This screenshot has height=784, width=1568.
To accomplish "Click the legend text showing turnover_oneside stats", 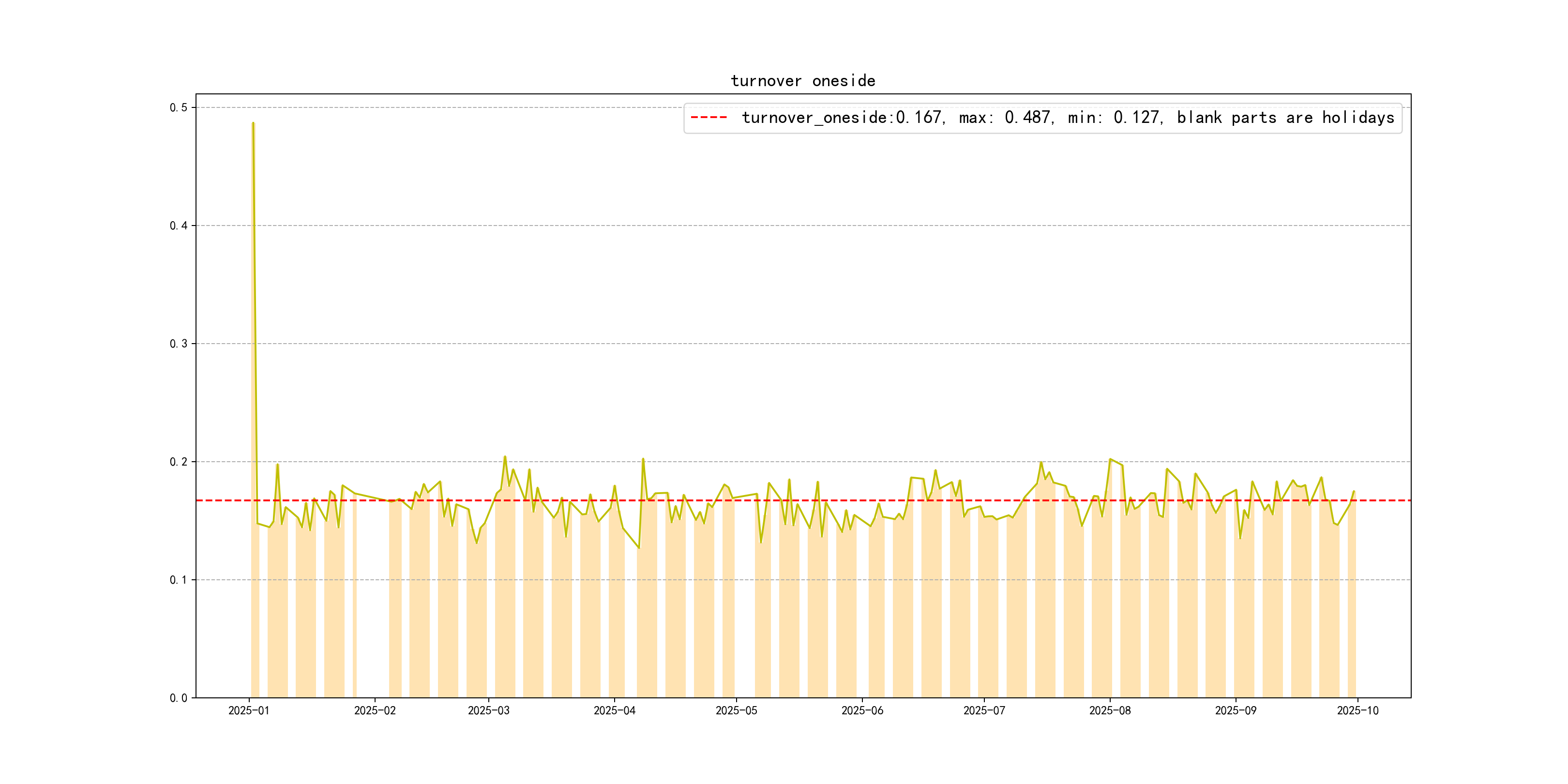I will [x=1067, y=118].
